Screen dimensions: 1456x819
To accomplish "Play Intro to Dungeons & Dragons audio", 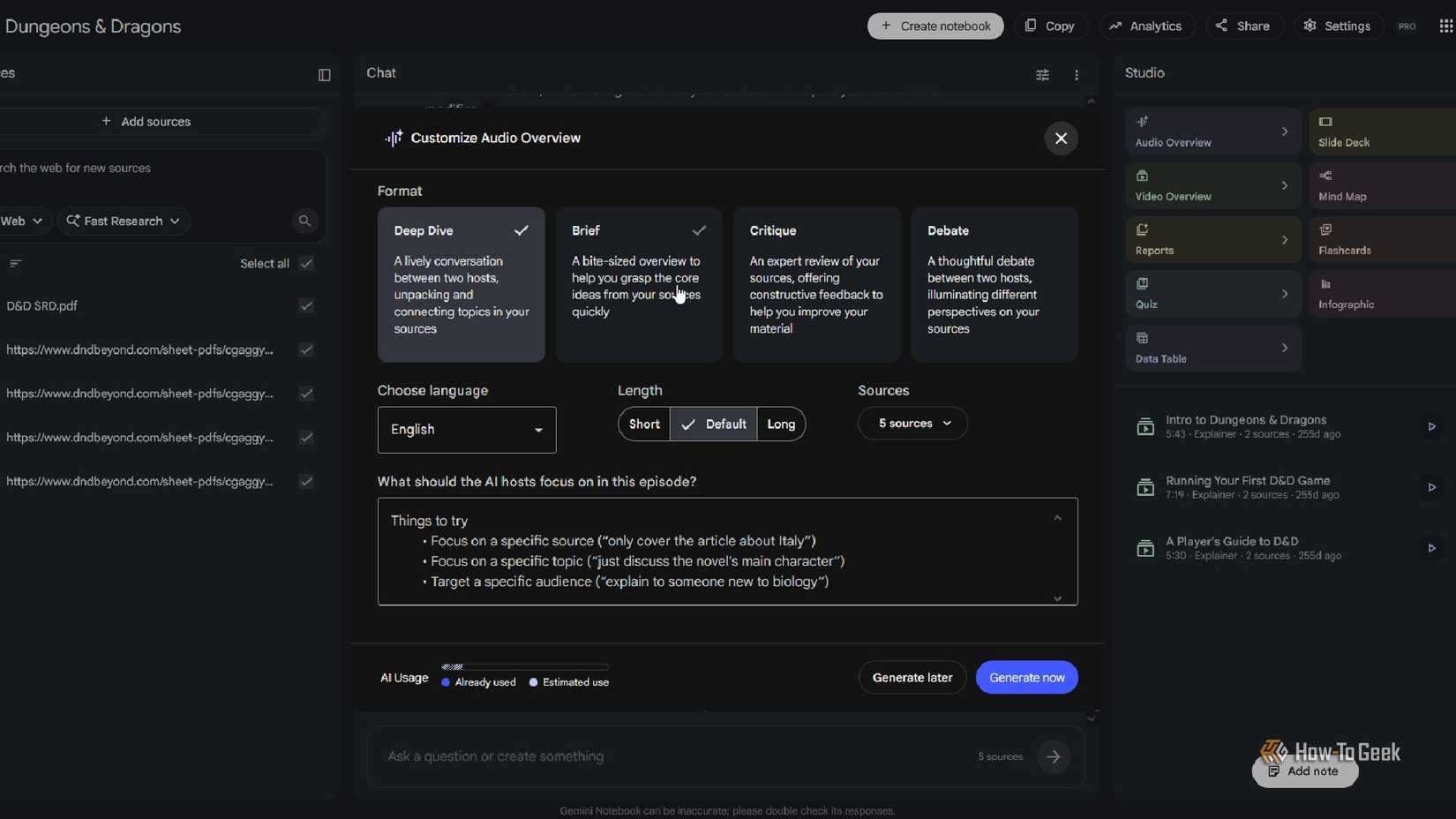I will pos(1431,426).
